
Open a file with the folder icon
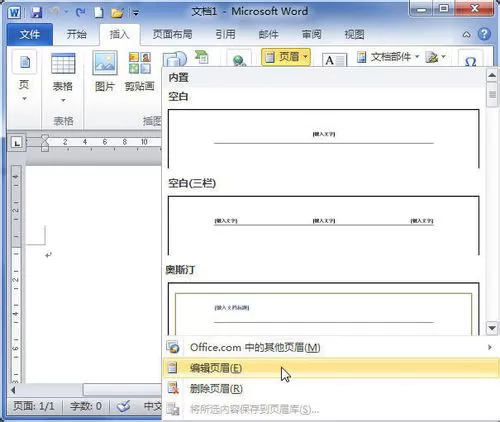(117, 13)
